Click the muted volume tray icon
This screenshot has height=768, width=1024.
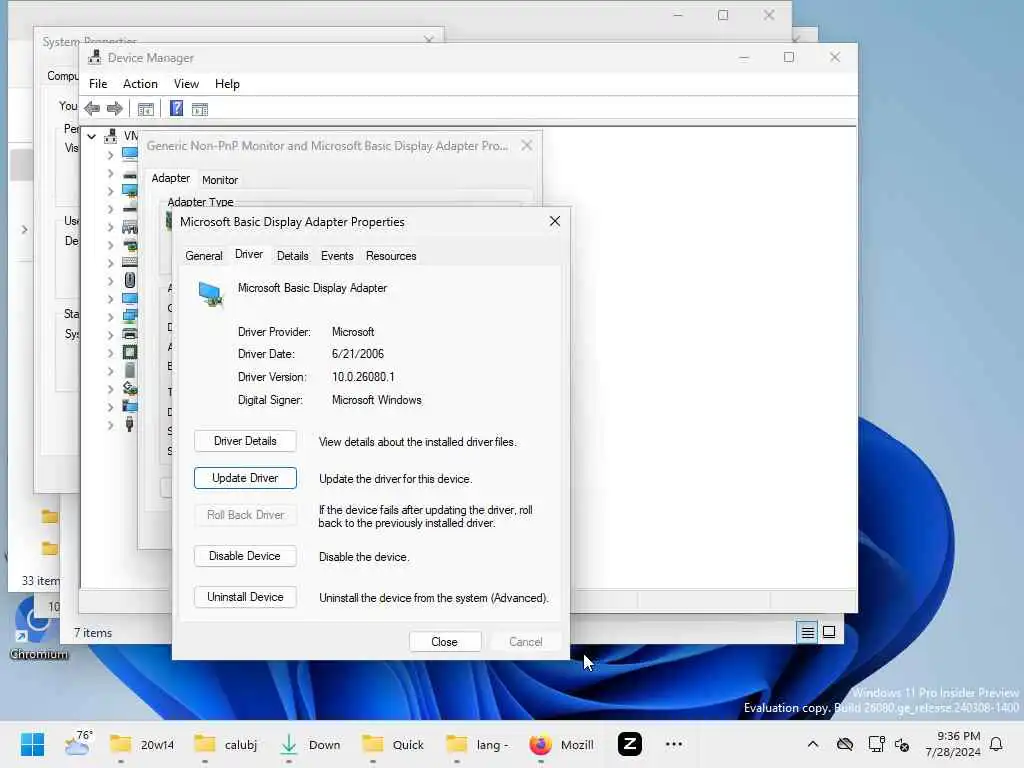903,744
